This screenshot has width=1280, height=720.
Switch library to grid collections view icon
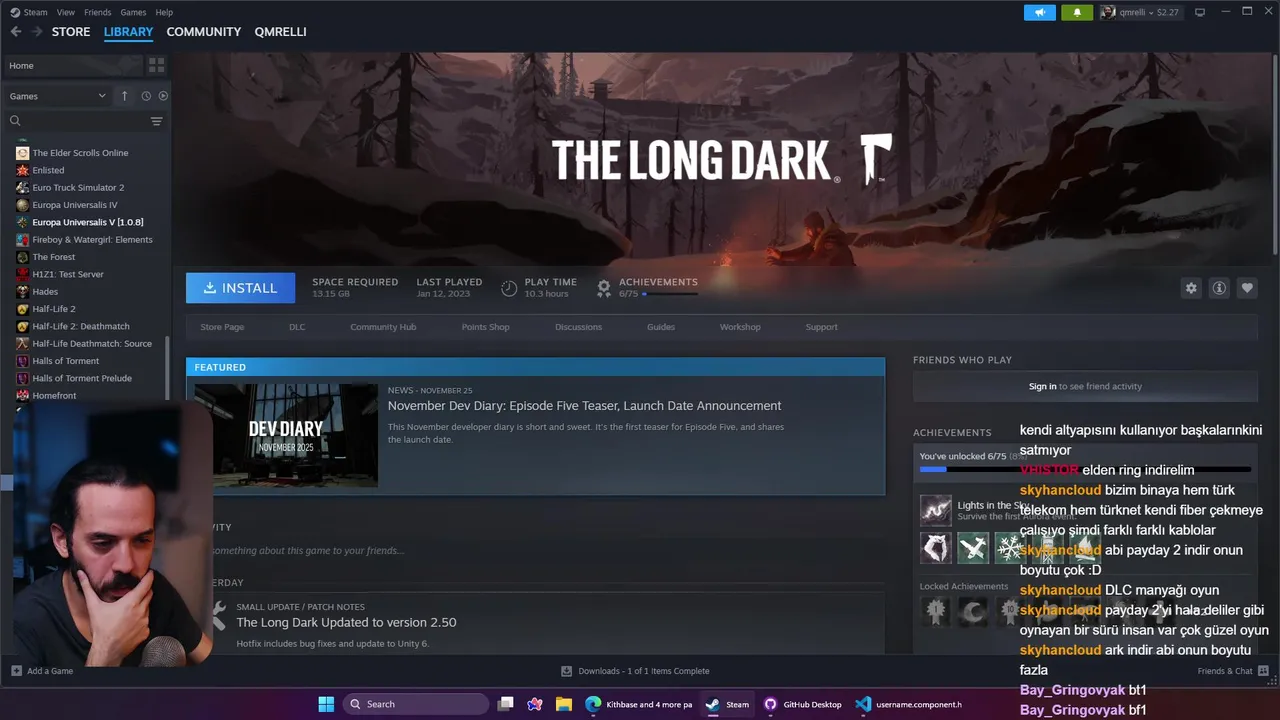click(156, 65)
